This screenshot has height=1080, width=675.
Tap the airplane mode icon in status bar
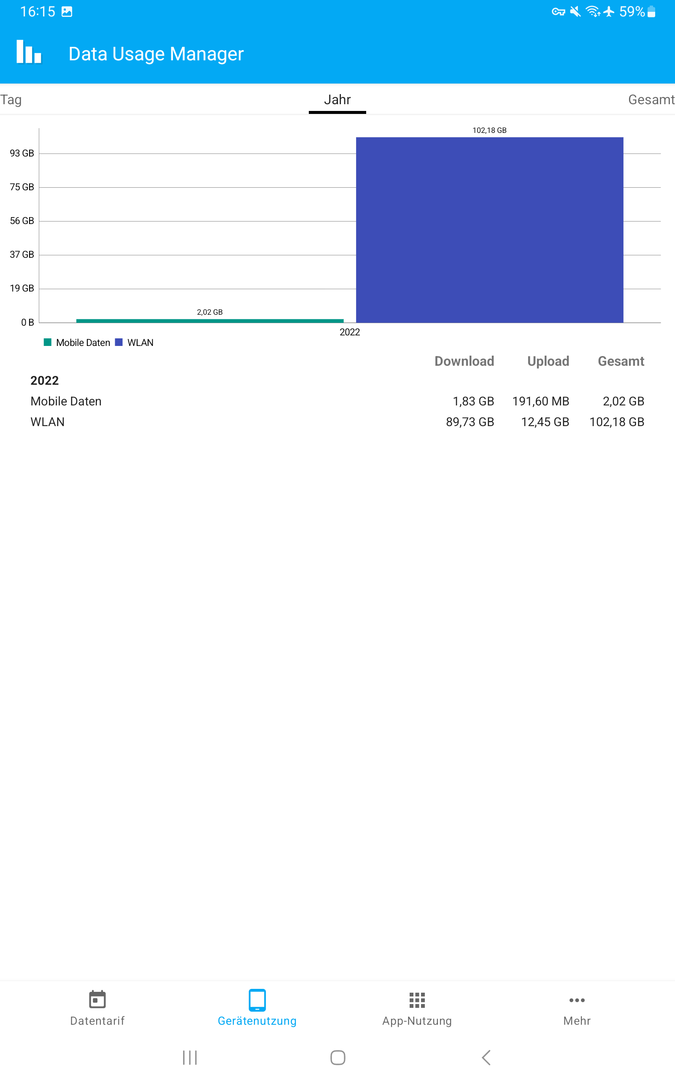click(x=609, y=12)
